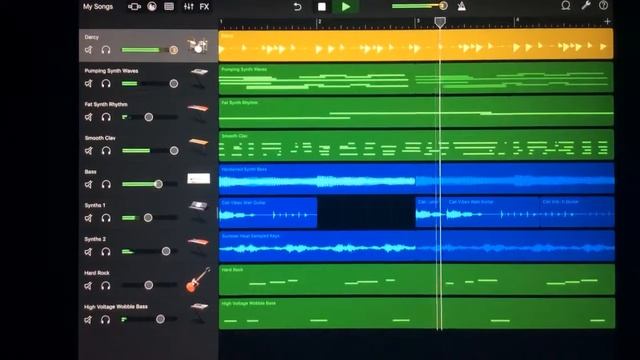Viewport: 640px width, 360px height.
Task: Solo the Synths 1 track
Action: (106, 218)
